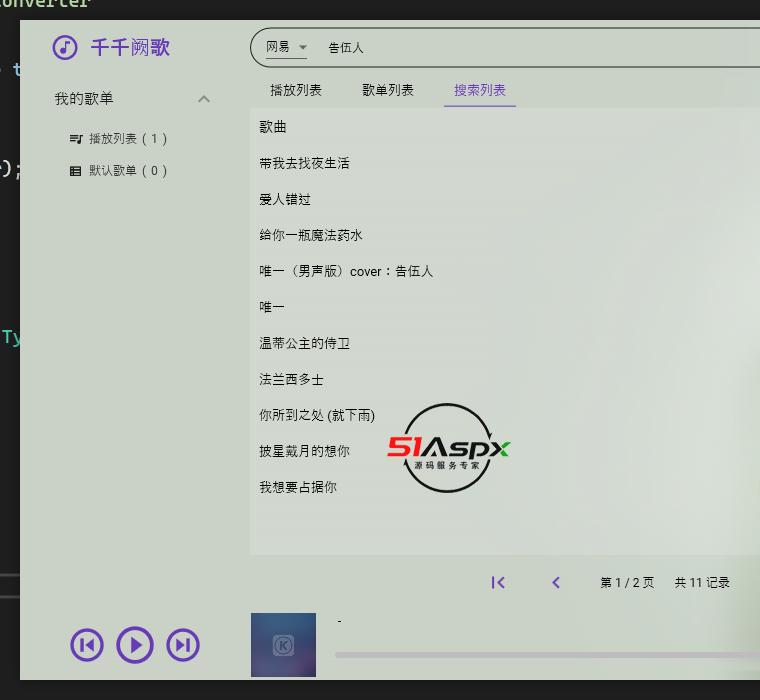
Task: Select song 给你一瓶魔法药水
Action: 311,236
